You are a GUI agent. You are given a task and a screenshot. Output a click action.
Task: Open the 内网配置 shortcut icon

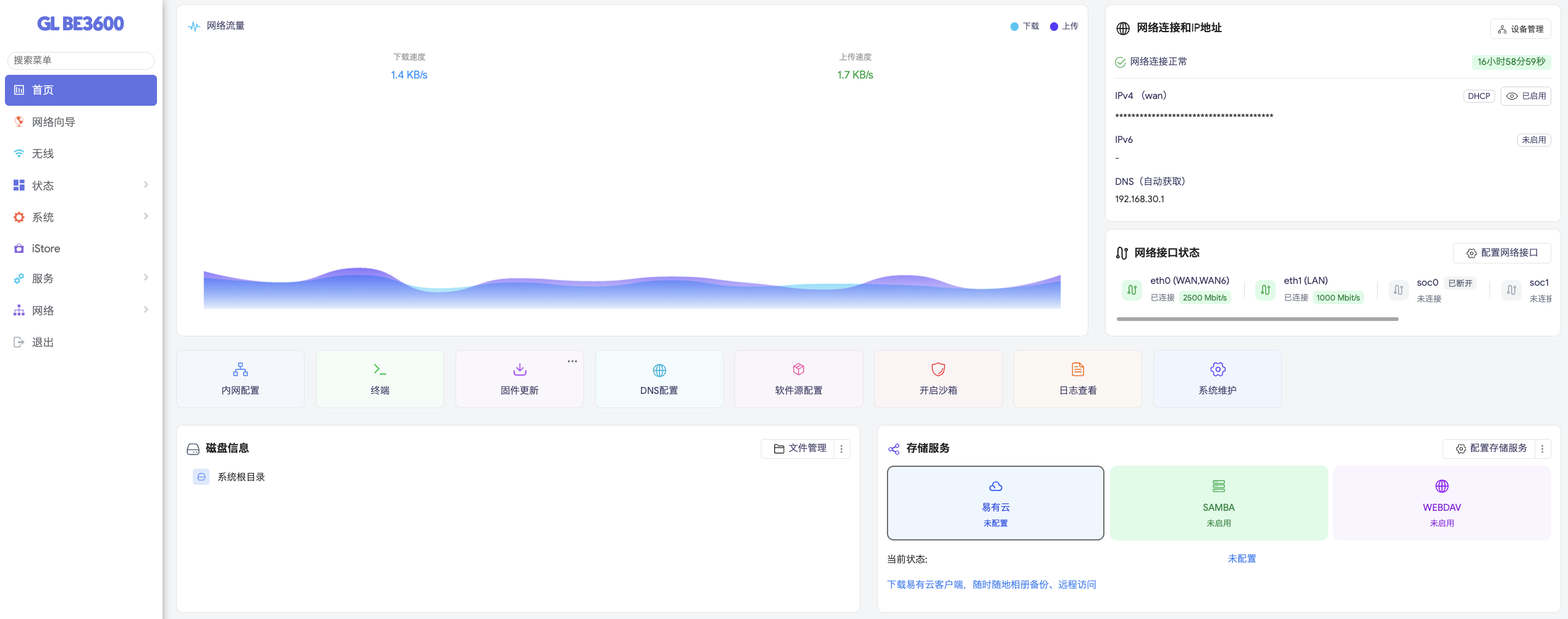240,370
